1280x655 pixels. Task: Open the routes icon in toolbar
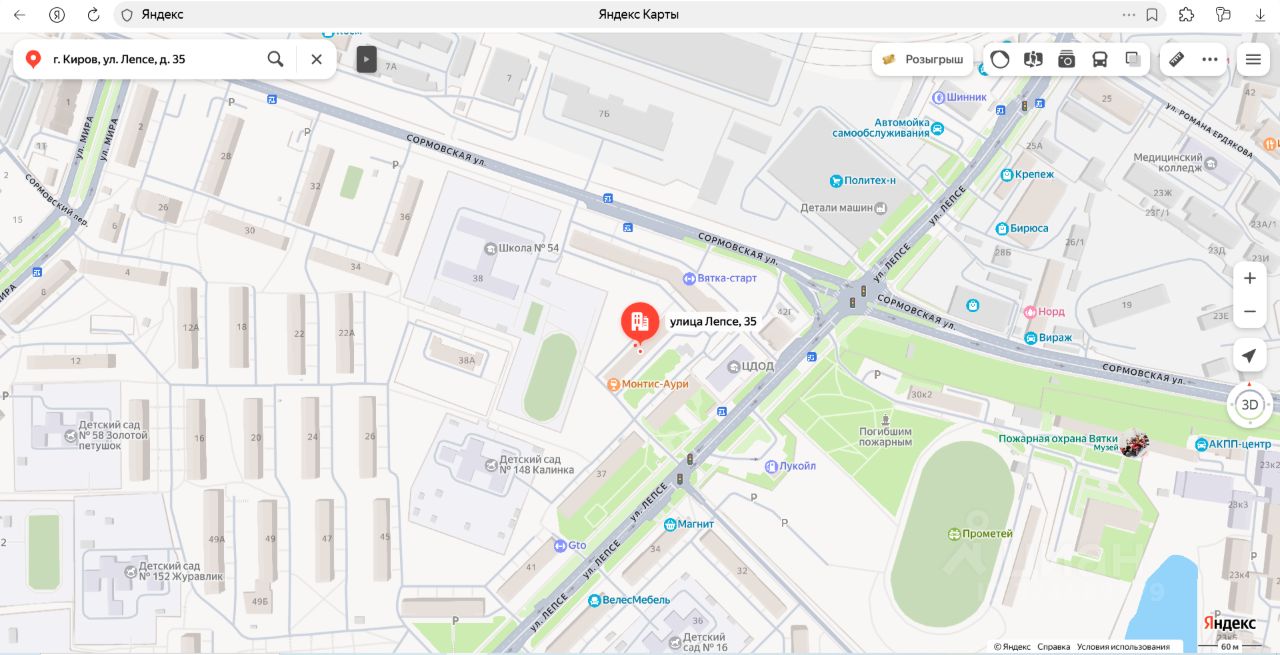1033,59
